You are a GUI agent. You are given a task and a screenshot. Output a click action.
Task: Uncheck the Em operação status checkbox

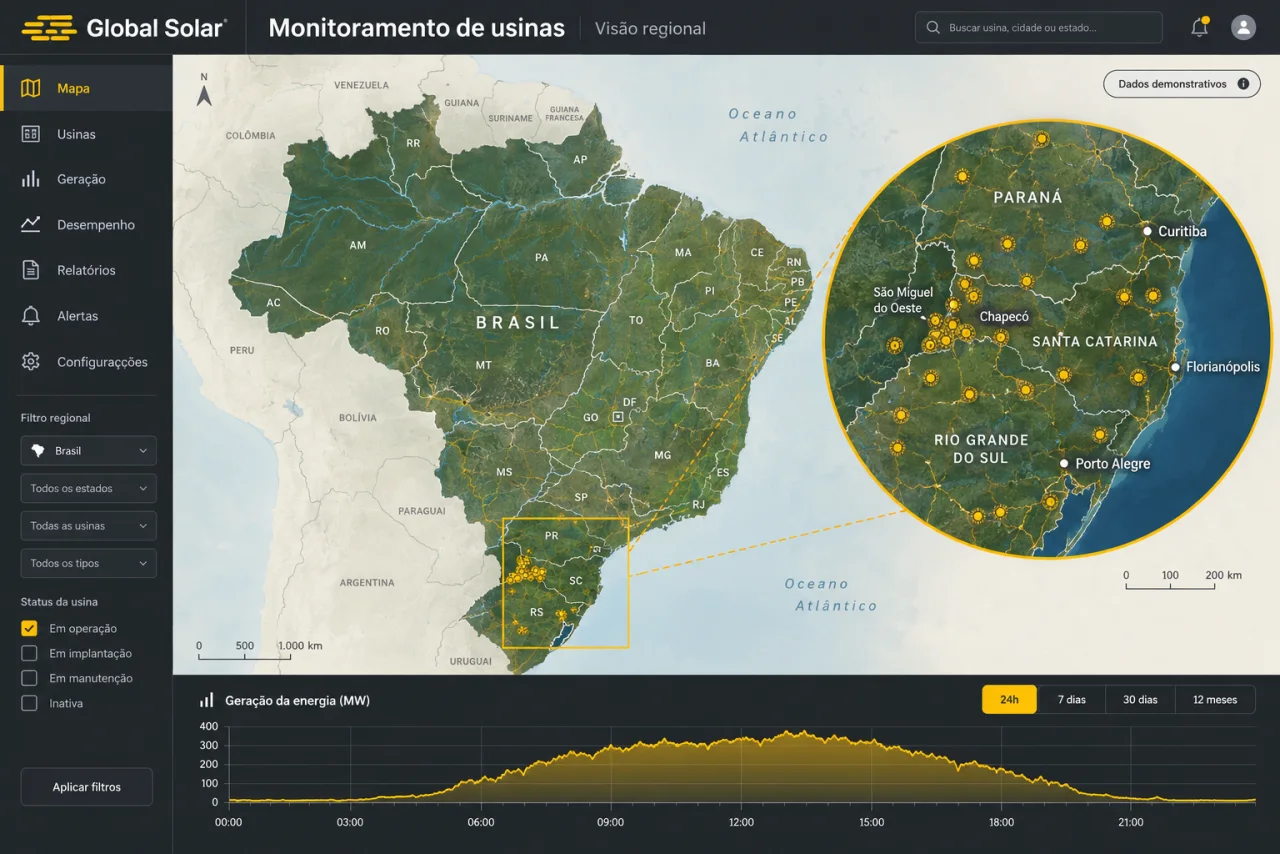(29, 629)
